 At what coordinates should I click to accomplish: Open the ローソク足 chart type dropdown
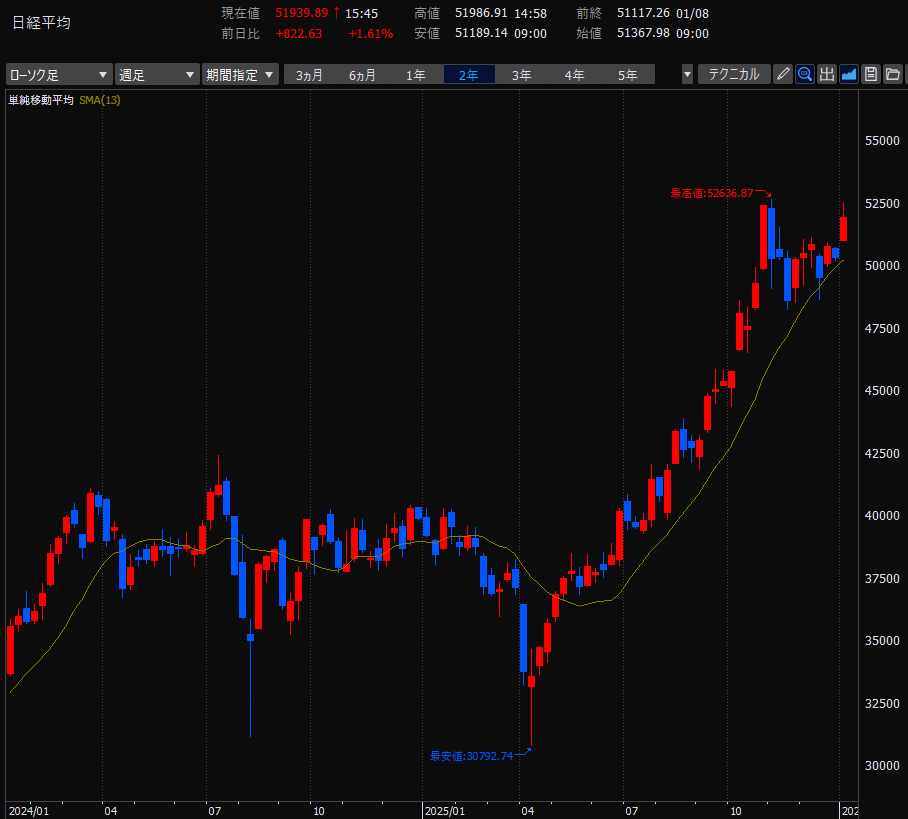tap(59, 75)
